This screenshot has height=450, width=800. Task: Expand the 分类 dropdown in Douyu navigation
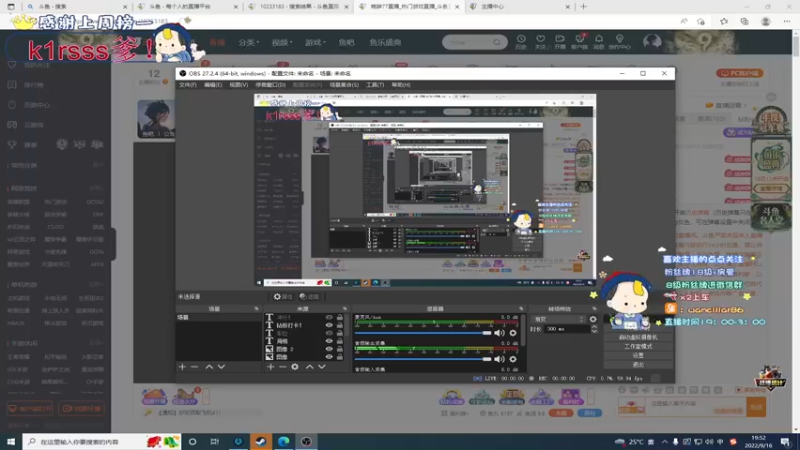click(x=248, y=42)
